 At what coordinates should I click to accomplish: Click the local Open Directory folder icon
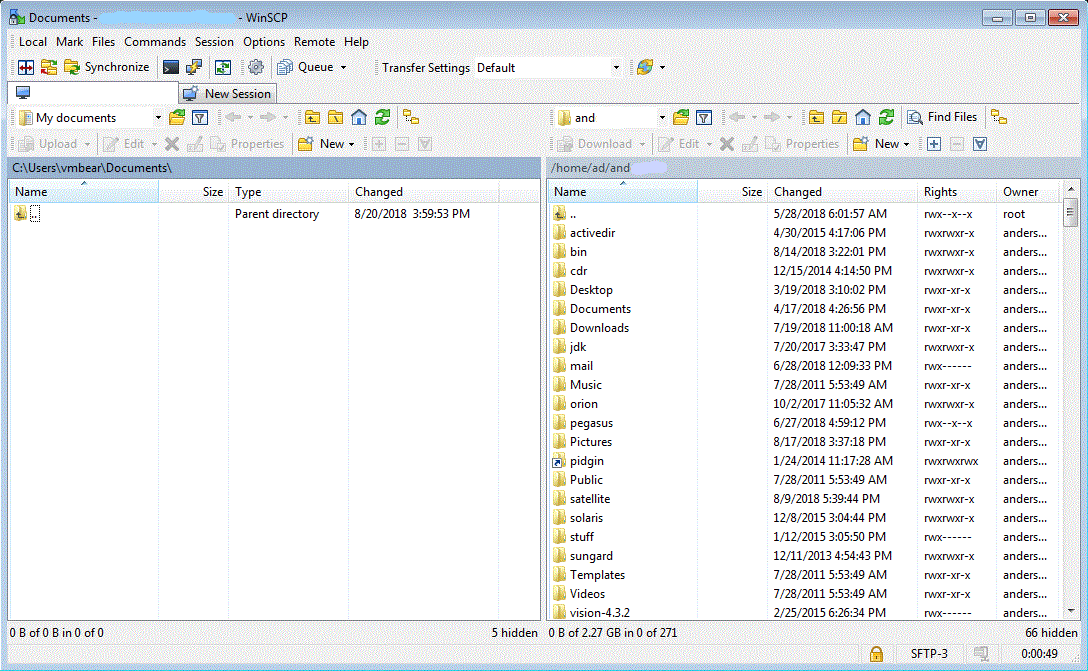click(x=177, y=117)
